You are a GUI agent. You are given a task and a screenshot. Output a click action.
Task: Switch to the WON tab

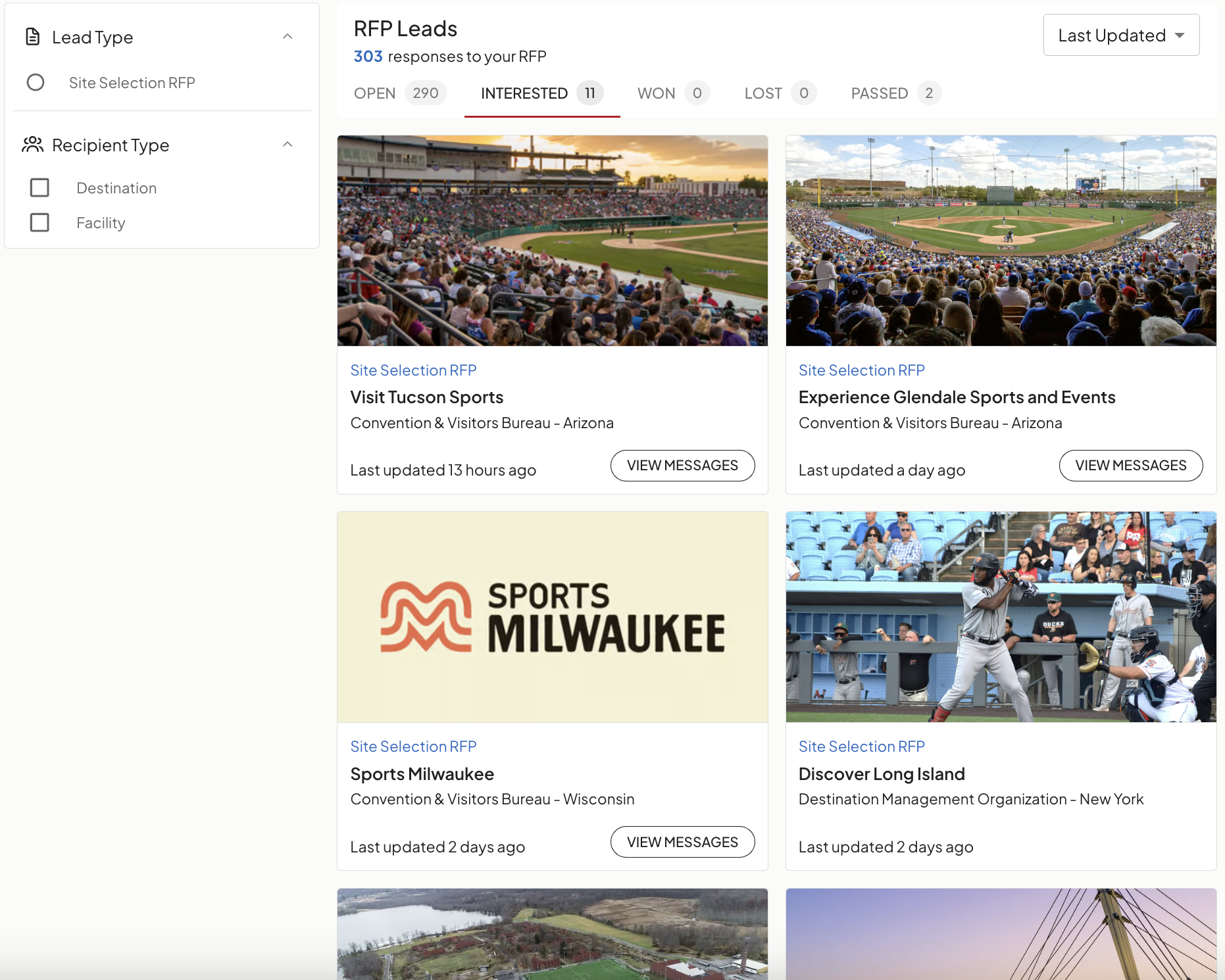(x=674, y=93)
